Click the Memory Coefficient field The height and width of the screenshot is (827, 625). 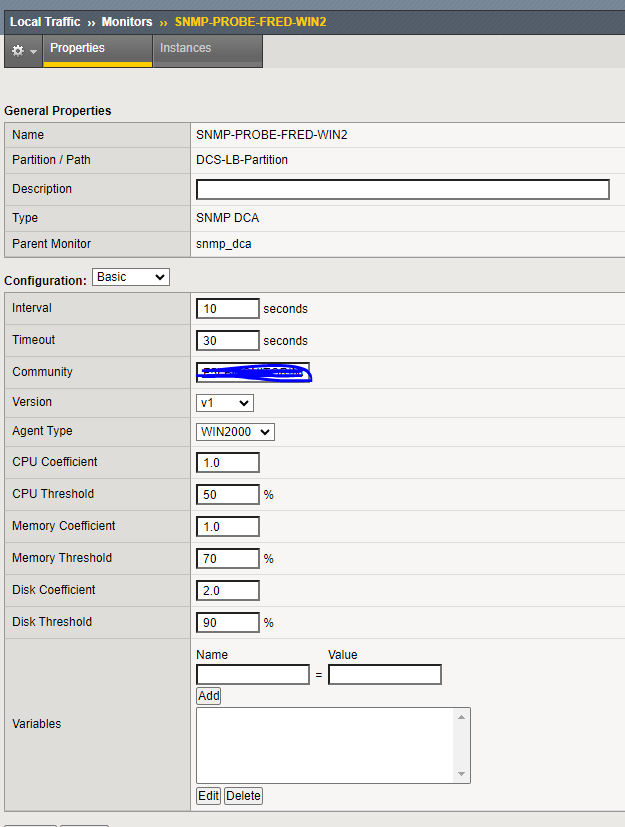pyautogui.click(x=227, y=526)
